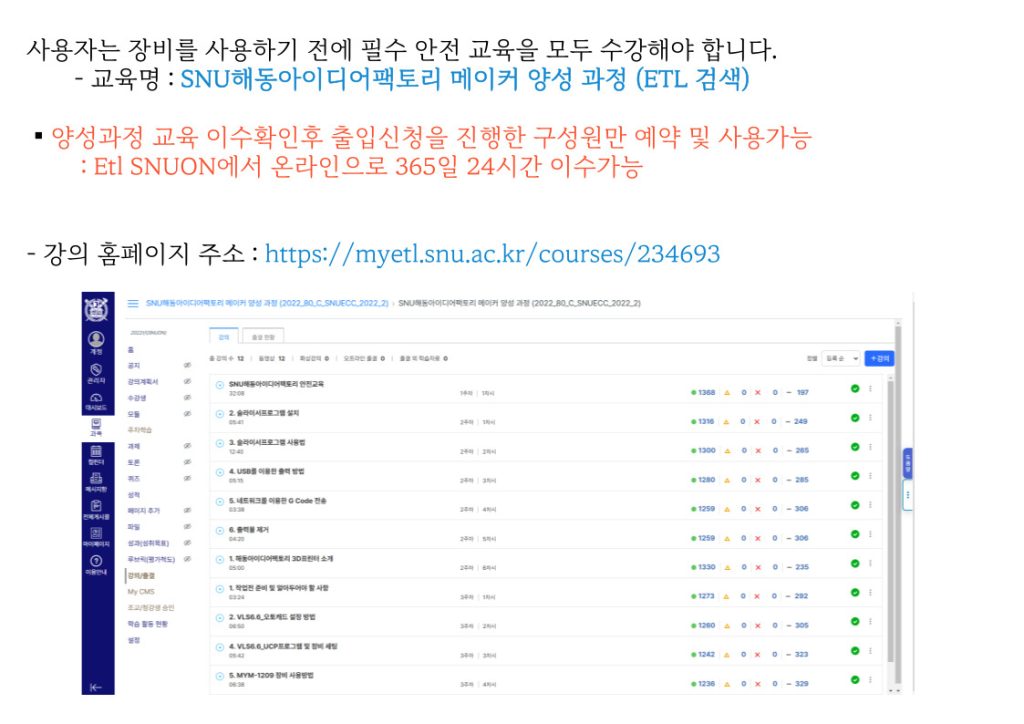Select 강의계획서 in the course menu
Image resolution: width=1024 pixels, height=724 pixels.
point(141,382)
